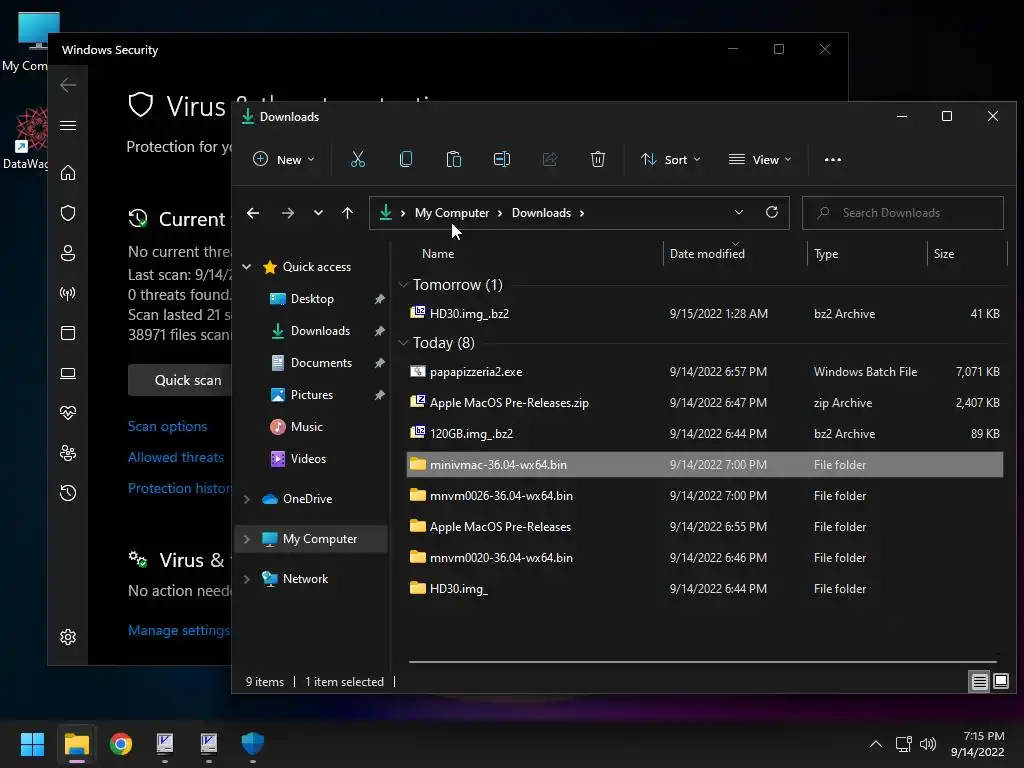Screen dimensions: 1024x768
Task: Open Scan options link
Action: click(x=167, y=426)
